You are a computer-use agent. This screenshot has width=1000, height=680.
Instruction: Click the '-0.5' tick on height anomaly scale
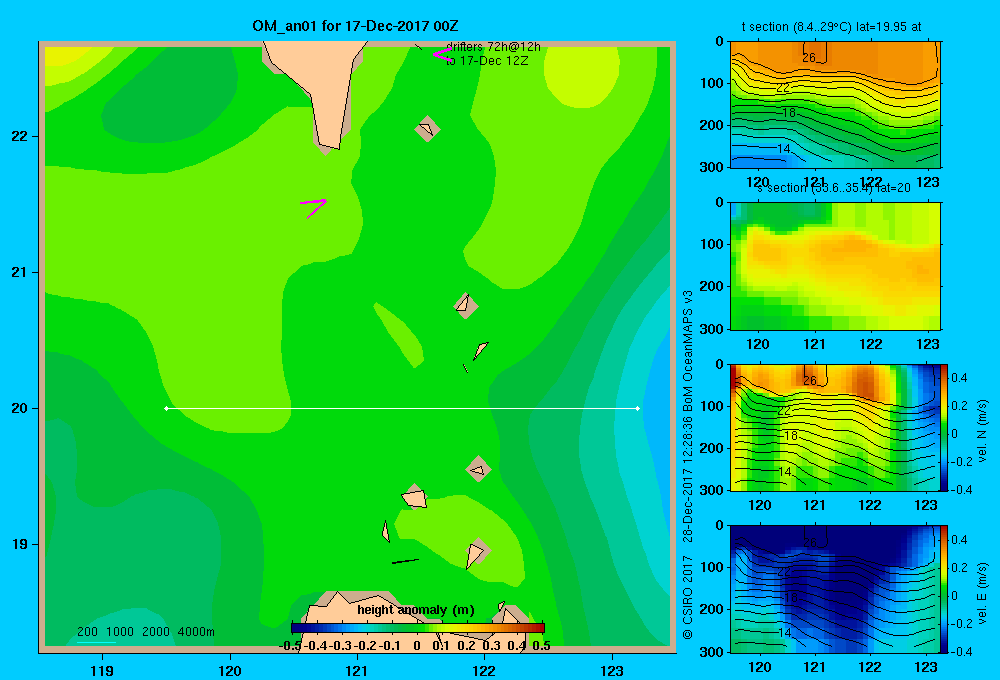(290, 646)
